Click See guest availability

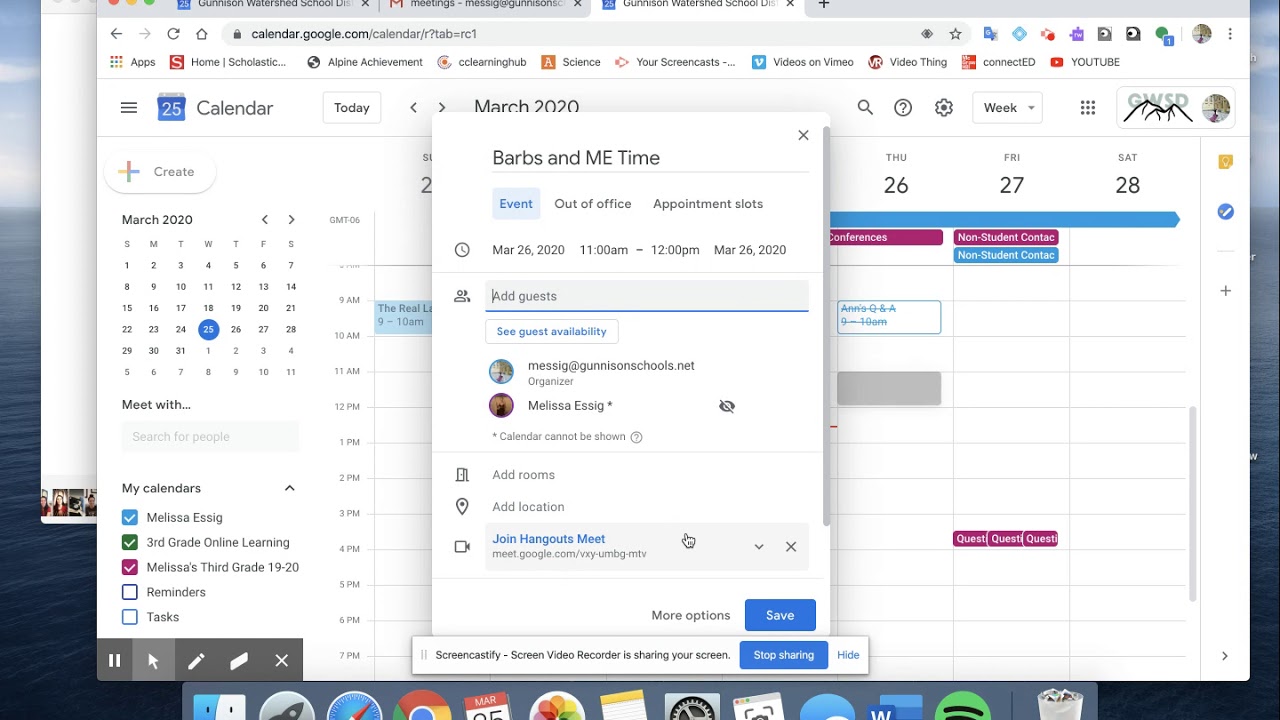pos(552,331)
